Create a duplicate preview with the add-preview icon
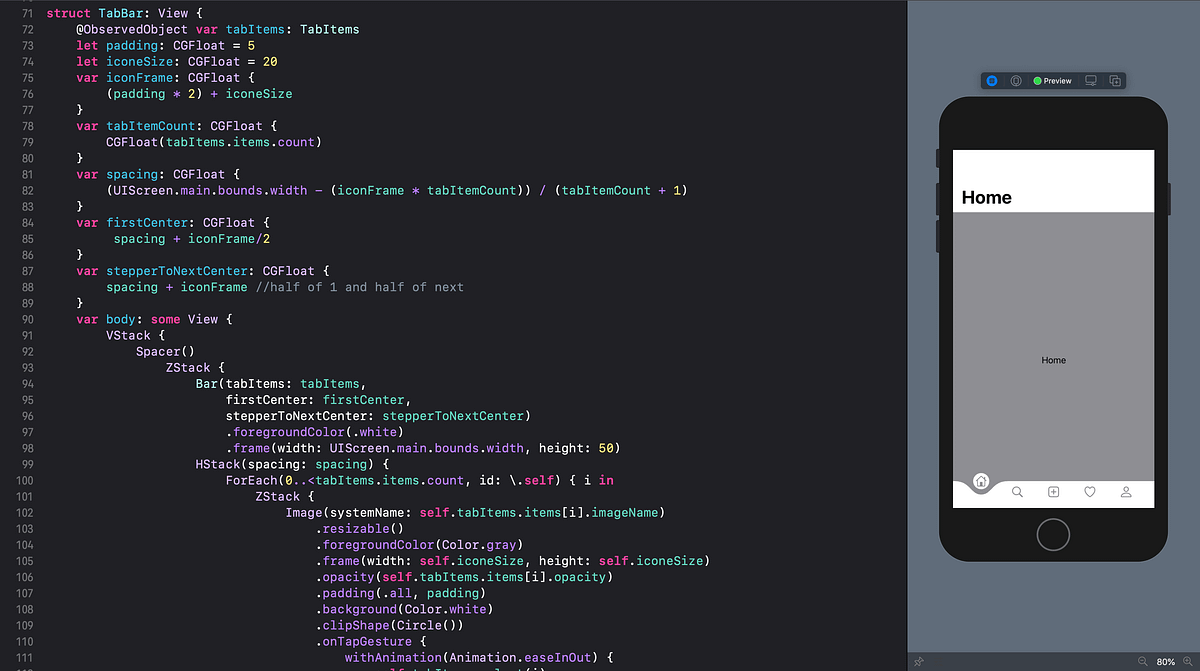 [1115, 81]
